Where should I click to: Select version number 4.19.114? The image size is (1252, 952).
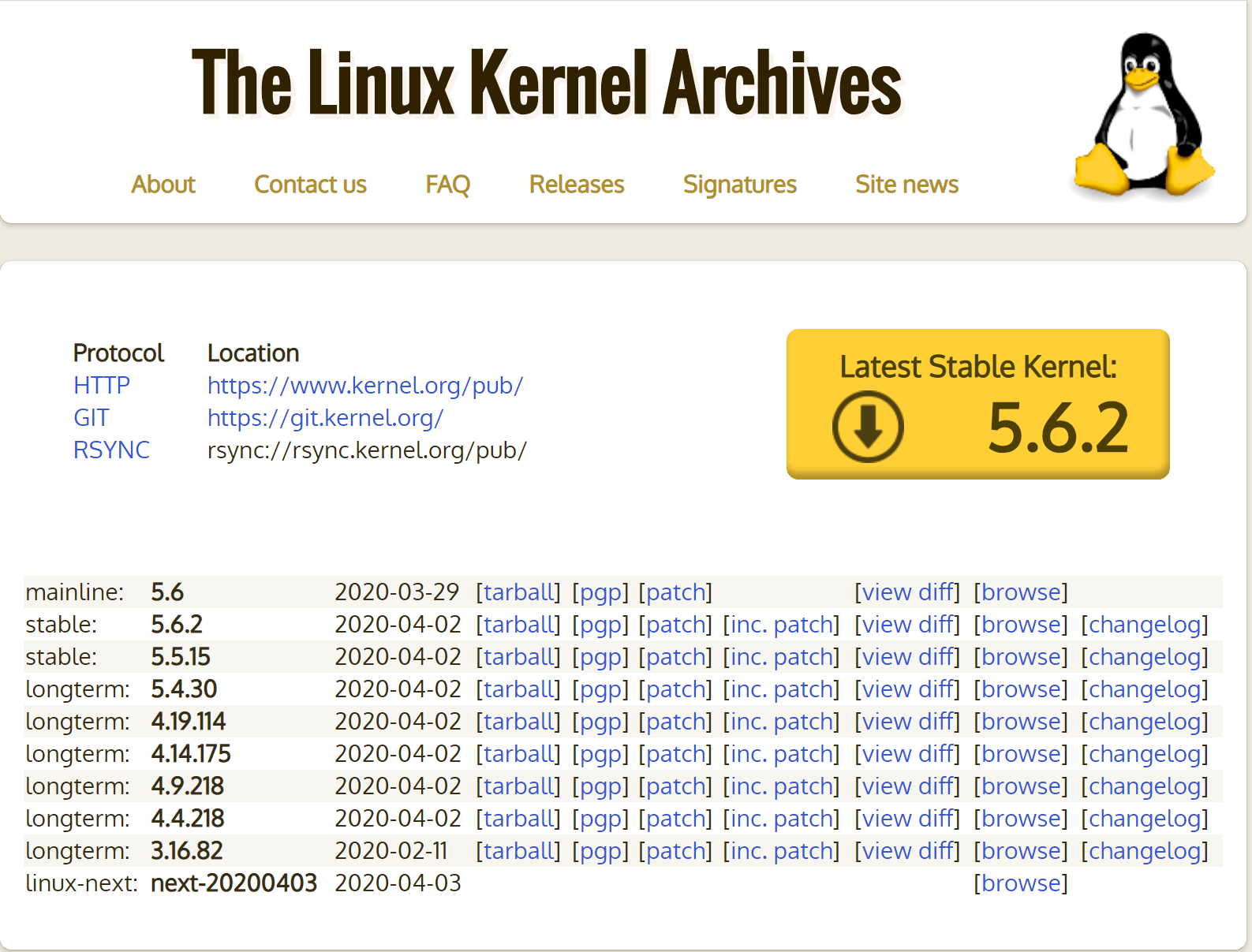[188, 721]
